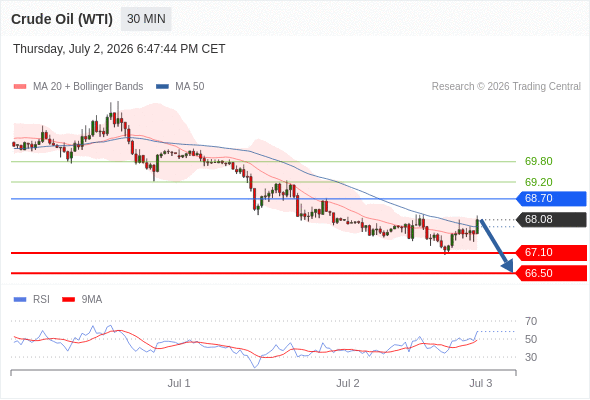Toggle the 9MA legend label
The image size is (590, 400).
[92, 300]
